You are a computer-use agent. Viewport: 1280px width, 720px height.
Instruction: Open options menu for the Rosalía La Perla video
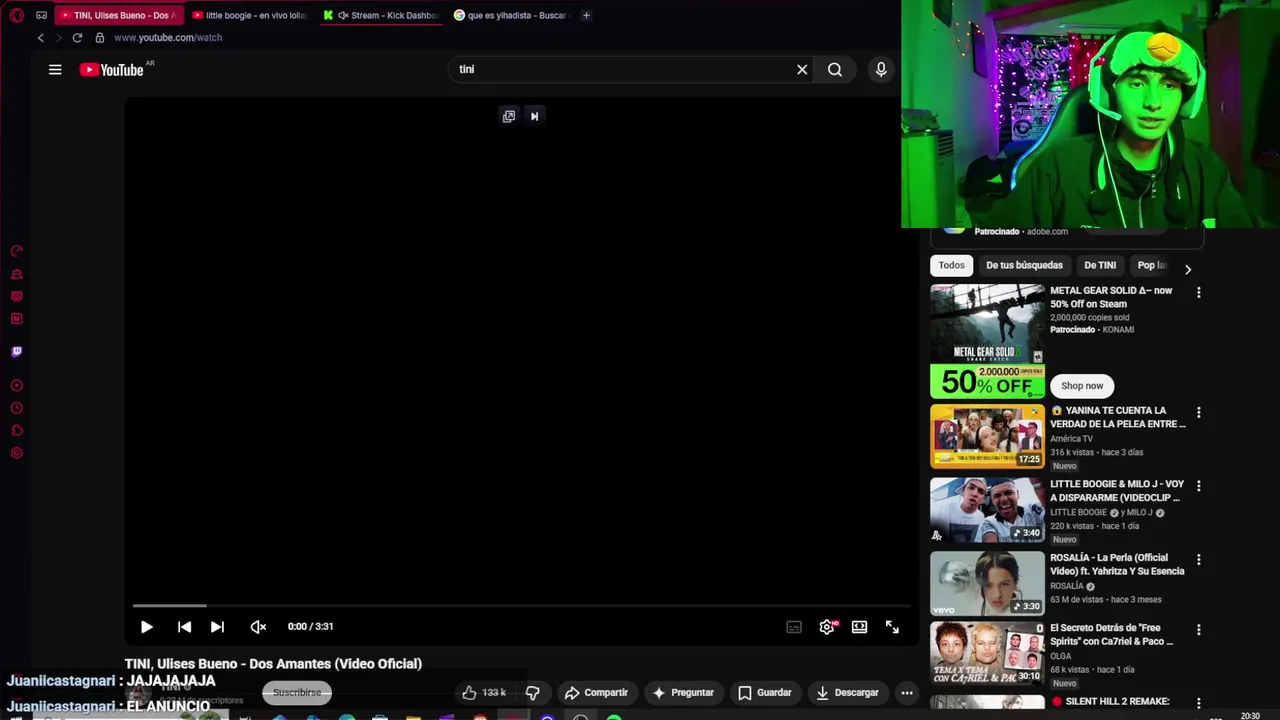(1198, 560)
